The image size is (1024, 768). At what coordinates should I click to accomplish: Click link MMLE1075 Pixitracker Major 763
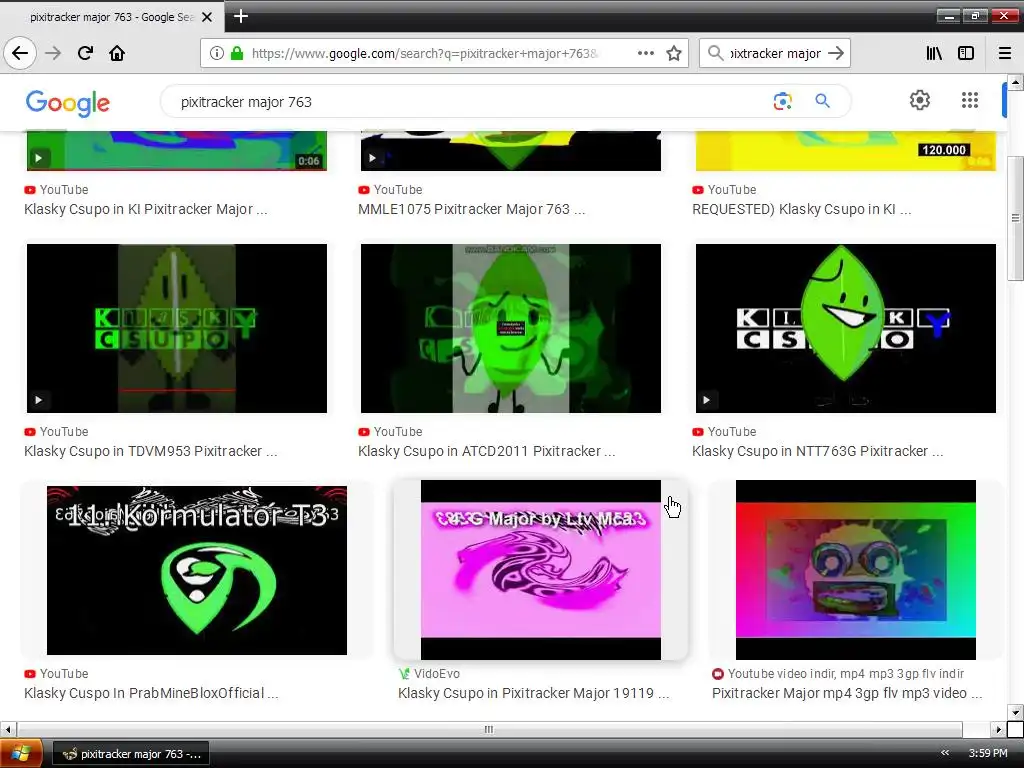click(x=472, y=209)
